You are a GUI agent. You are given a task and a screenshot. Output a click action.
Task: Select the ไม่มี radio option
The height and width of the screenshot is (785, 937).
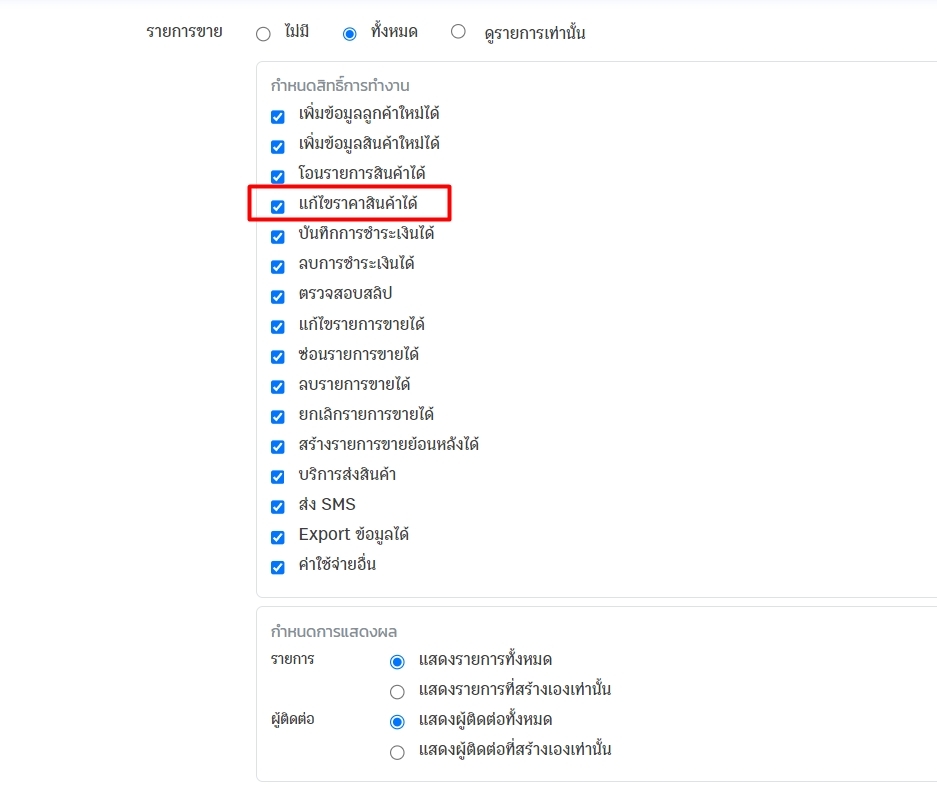coord(263,34)
